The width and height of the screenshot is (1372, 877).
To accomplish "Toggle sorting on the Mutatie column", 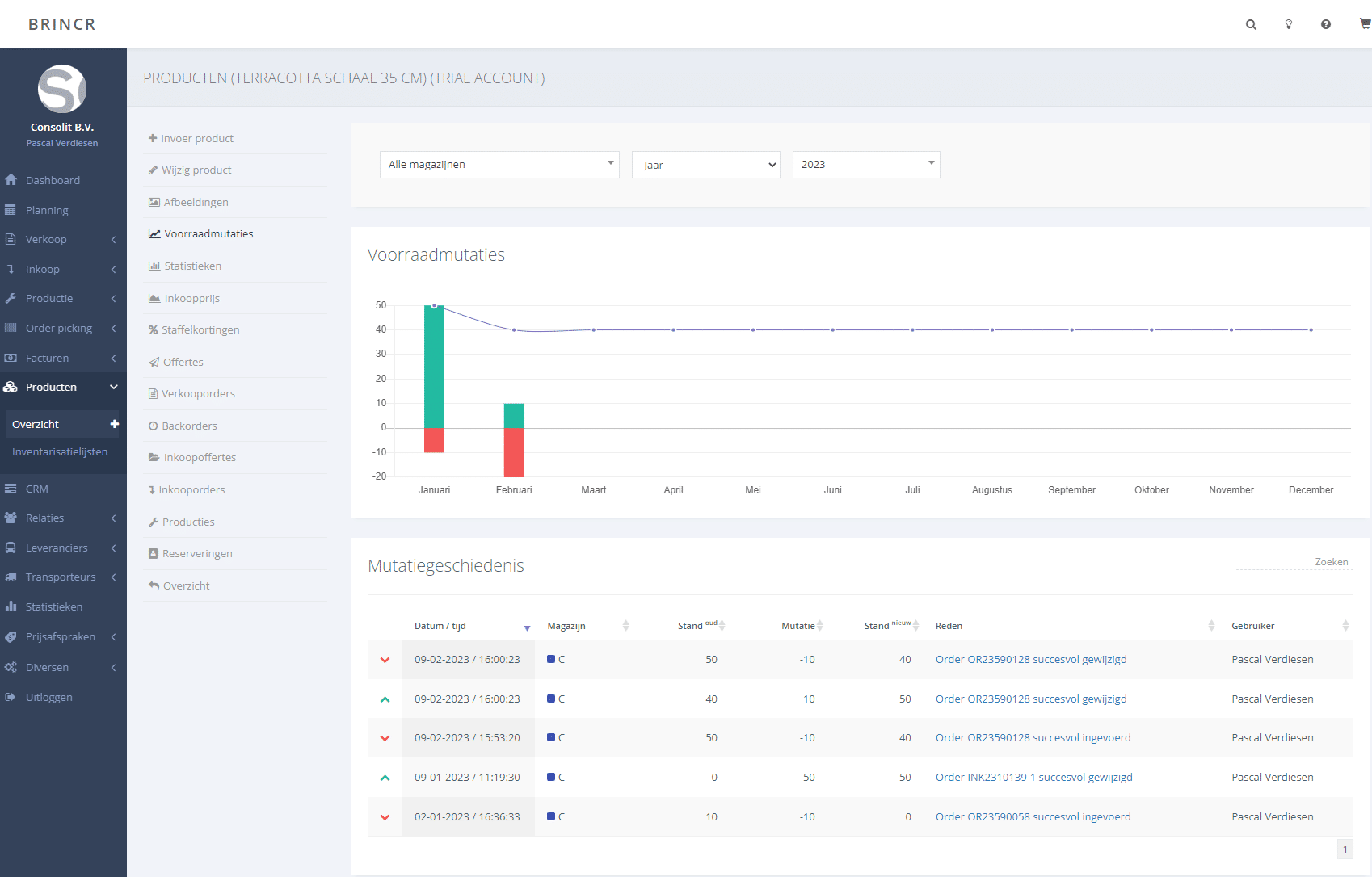I will 800,626.
